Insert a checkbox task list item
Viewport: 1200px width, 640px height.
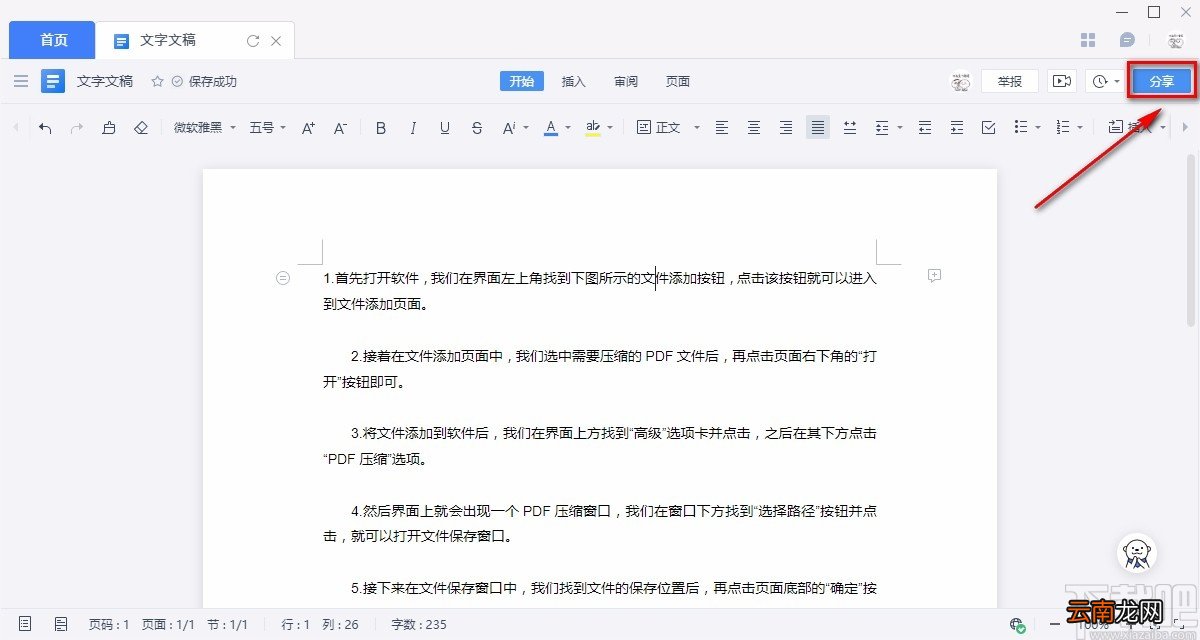(989, 128)
